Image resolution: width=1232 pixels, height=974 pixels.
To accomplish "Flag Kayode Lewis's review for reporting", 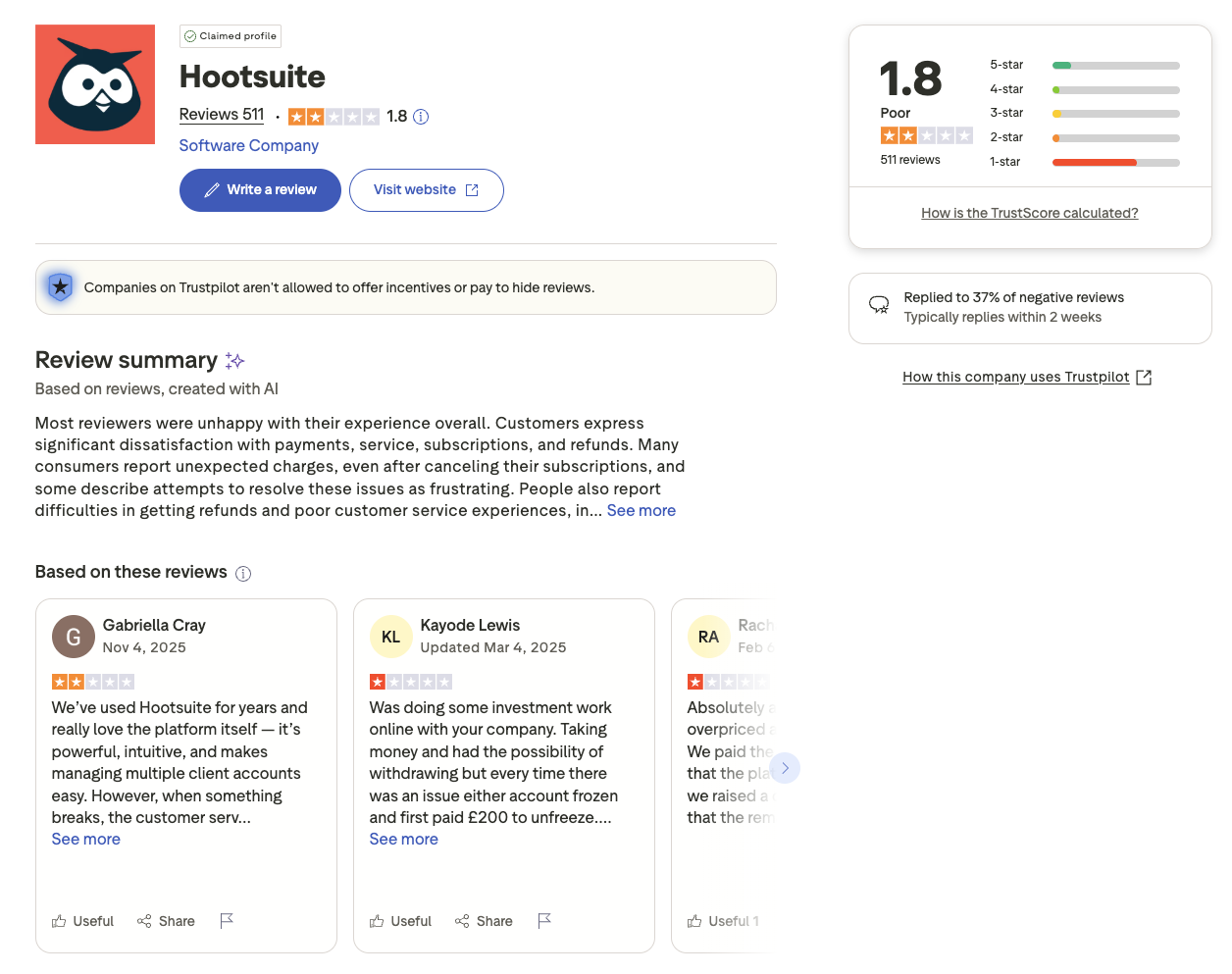I will tap(544, 921).
